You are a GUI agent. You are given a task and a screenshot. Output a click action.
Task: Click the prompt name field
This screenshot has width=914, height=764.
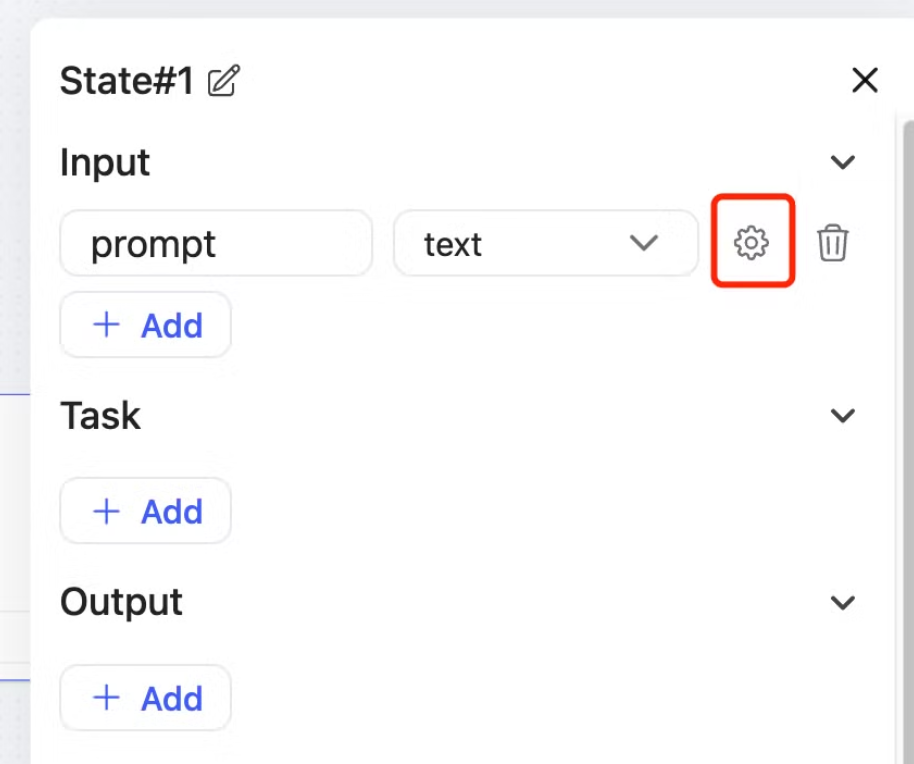(x=216, y=243)
